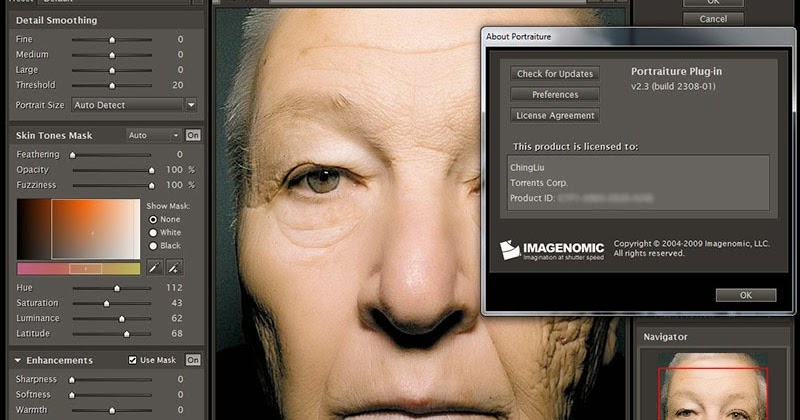Click the v2.3 build version text
Viewport: 800px width, 420px height.
(673, 87)
